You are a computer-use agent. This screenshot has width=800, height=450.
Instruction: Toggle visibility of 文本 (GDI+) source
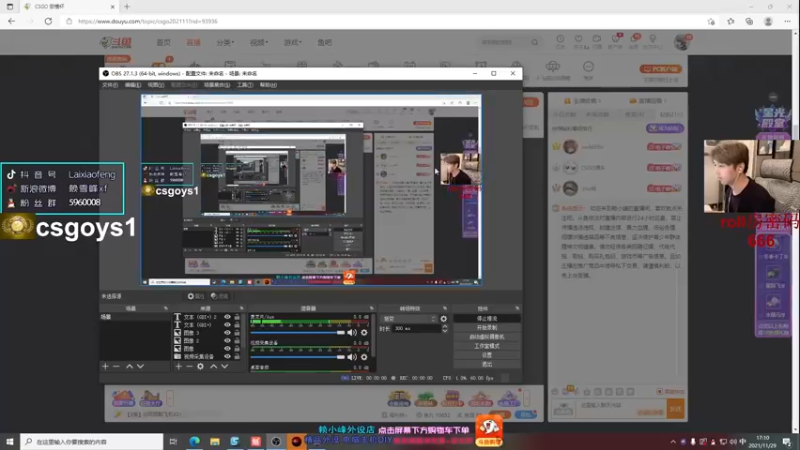pos(227,324)
